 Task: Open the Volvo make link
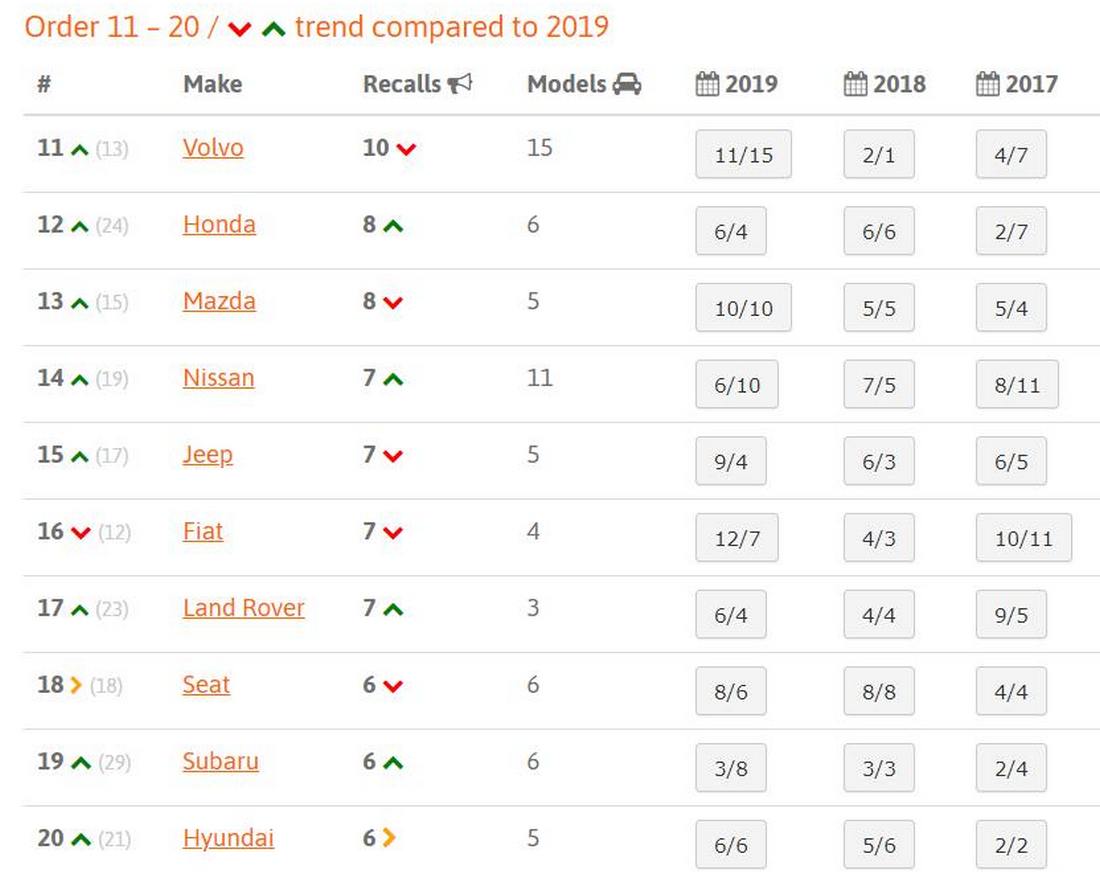(213, 148)
